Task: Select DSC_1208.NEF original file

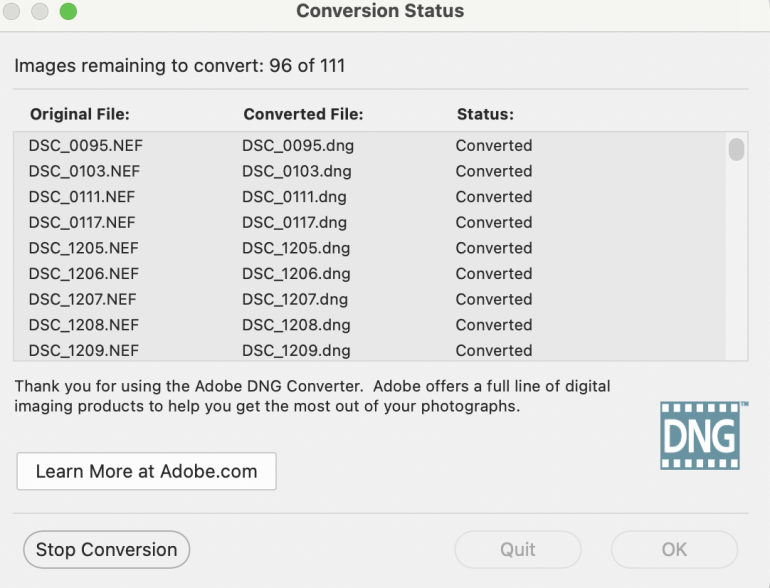Action: 83,324
